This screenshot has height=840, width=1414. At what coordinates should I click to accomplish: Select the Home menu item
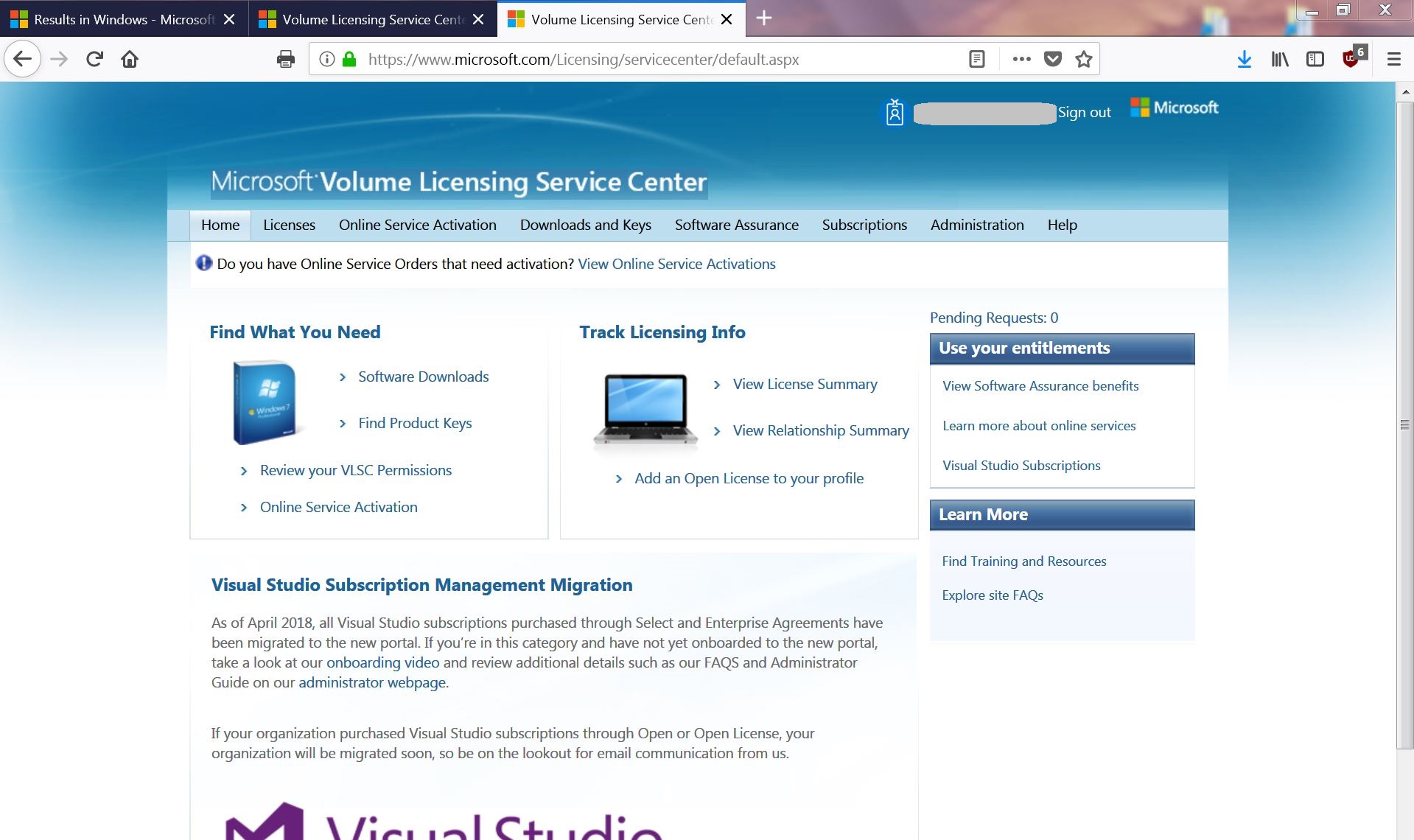point(220,225)
